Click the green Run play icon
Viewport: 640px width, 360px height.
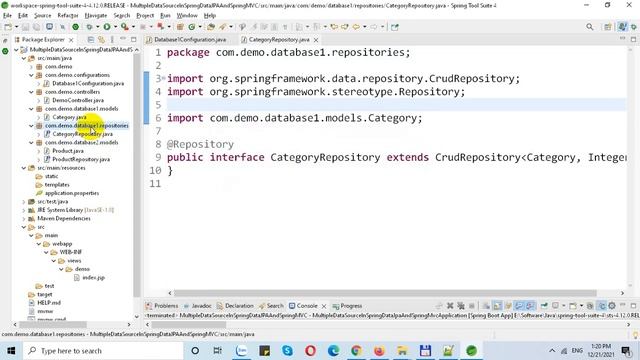click(x=107, y=27)
